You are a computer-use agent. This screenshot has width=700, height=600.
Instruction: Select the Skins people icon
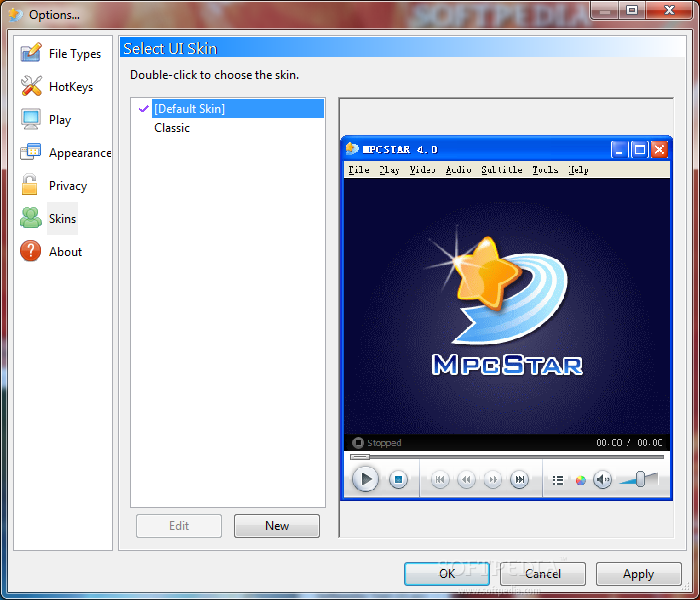(31, 218)
